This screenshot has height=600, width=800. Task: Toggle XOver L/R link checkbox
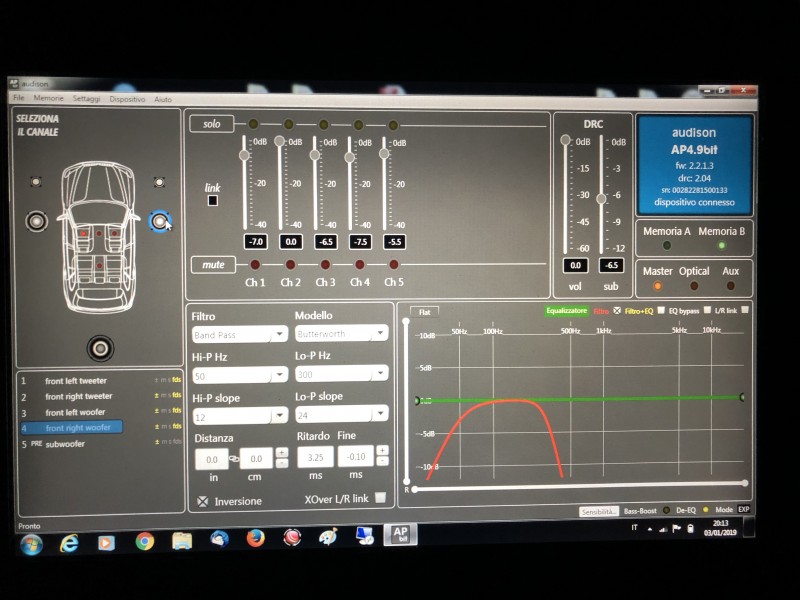click(380, 497)
